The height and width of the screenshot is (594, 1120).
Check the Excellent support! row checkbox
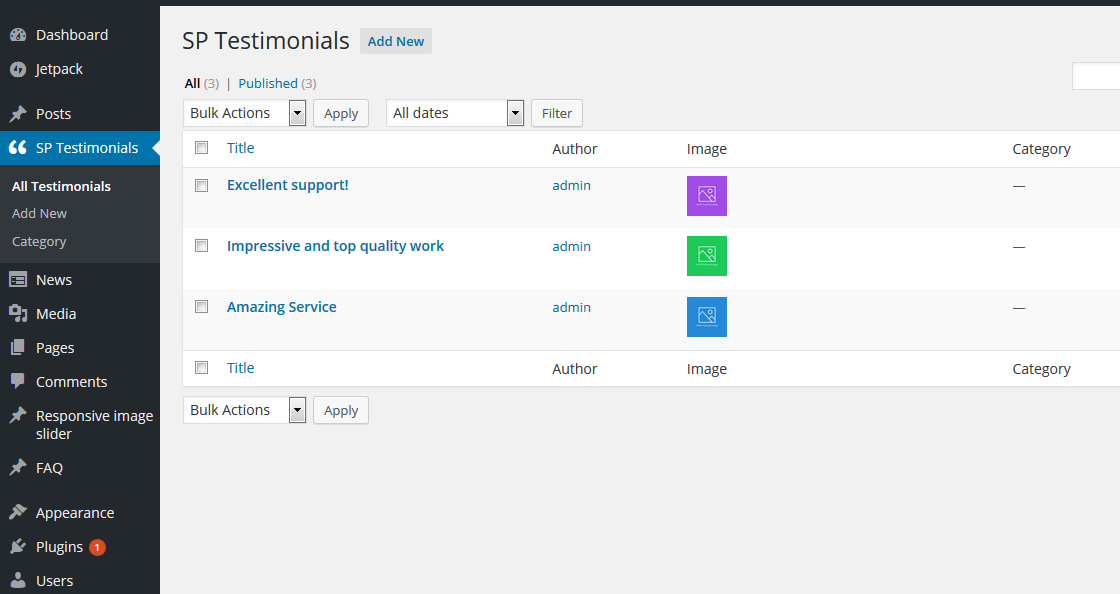pyautogui.click(x=201, y=186)
